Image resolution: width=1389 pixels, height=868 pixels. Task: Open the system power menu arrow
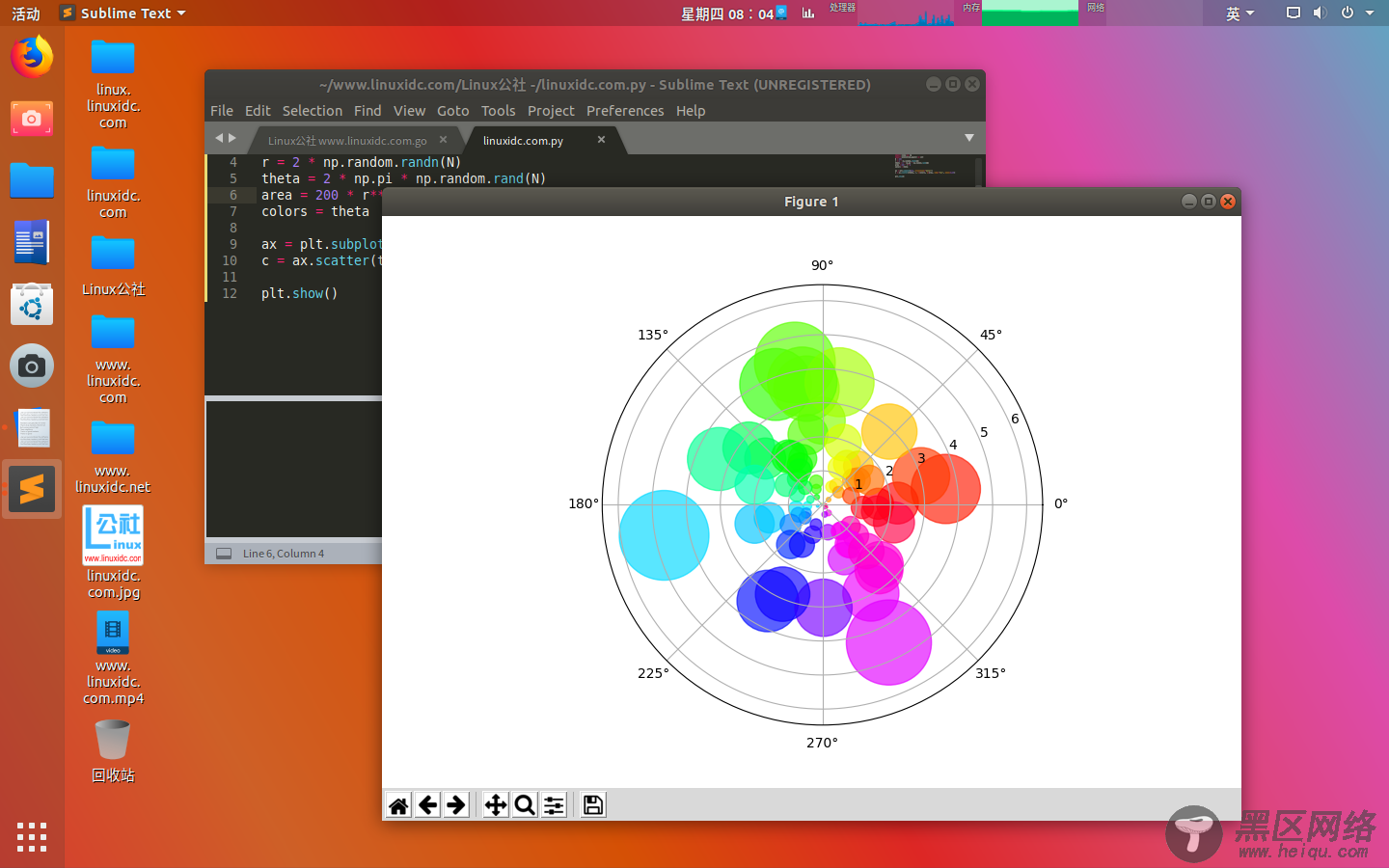[x=1370, y=13]
